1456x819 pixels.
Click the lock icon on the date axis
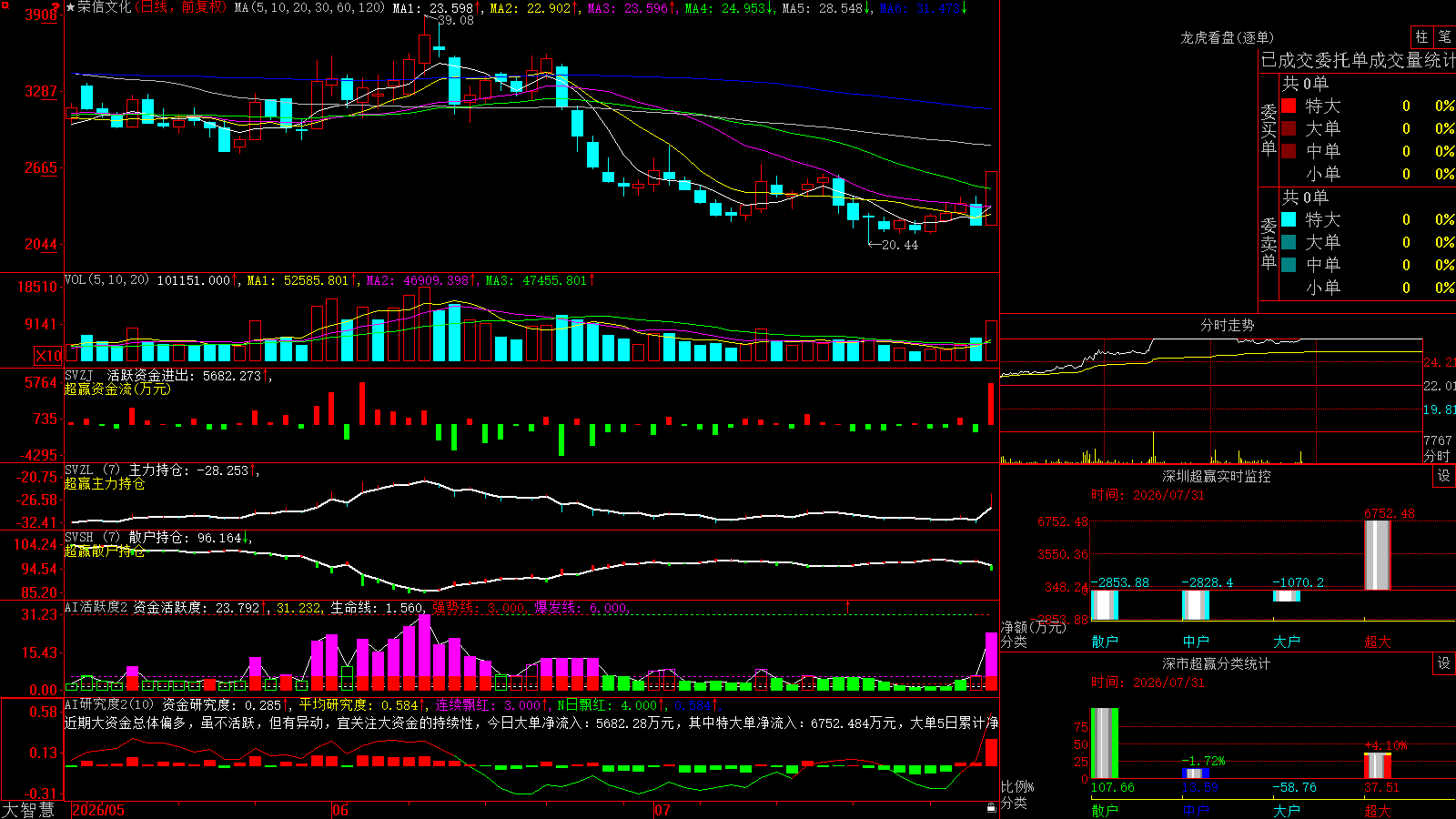point(992,808)
